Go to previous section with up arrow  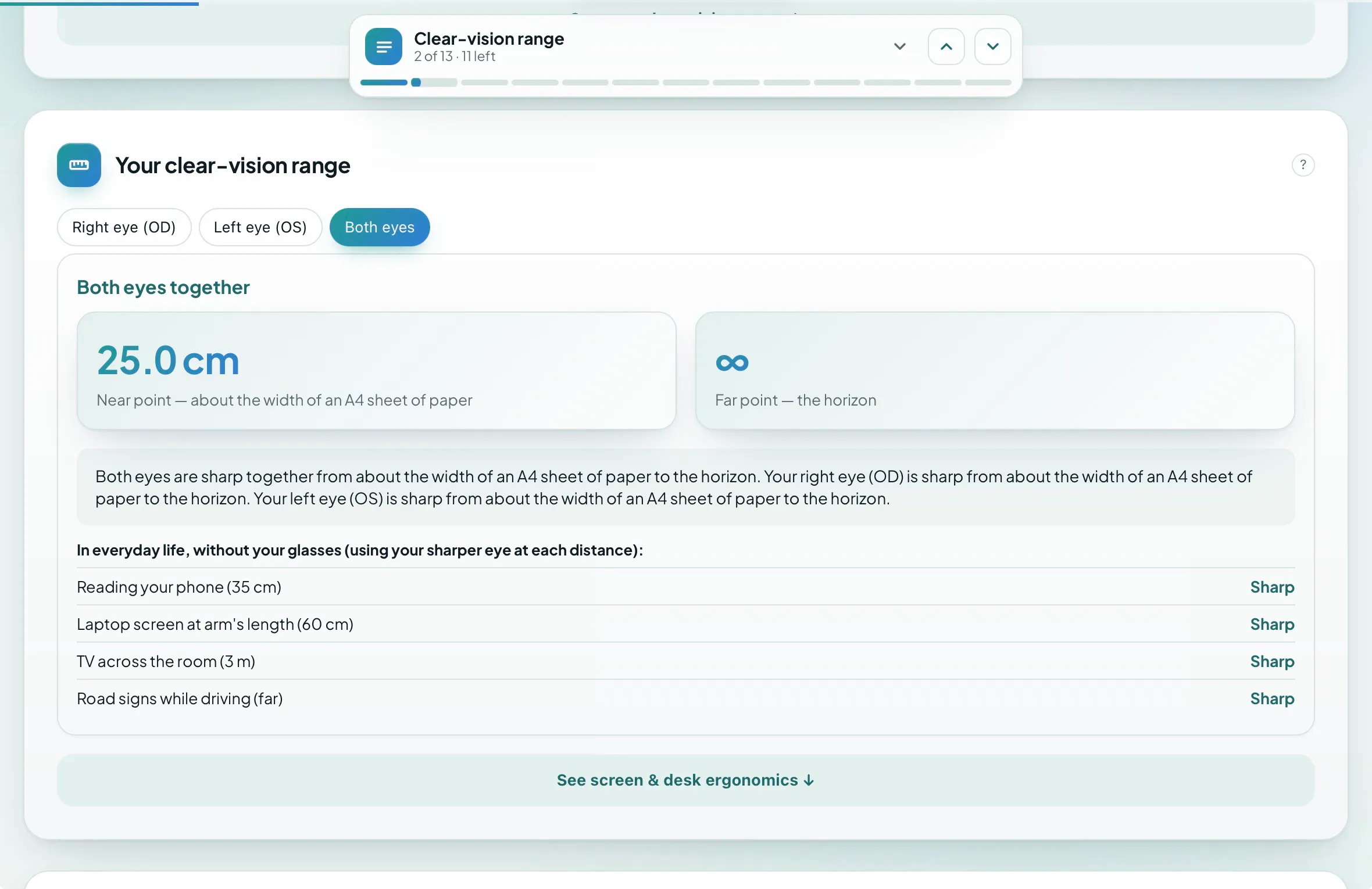click(946, 46)
